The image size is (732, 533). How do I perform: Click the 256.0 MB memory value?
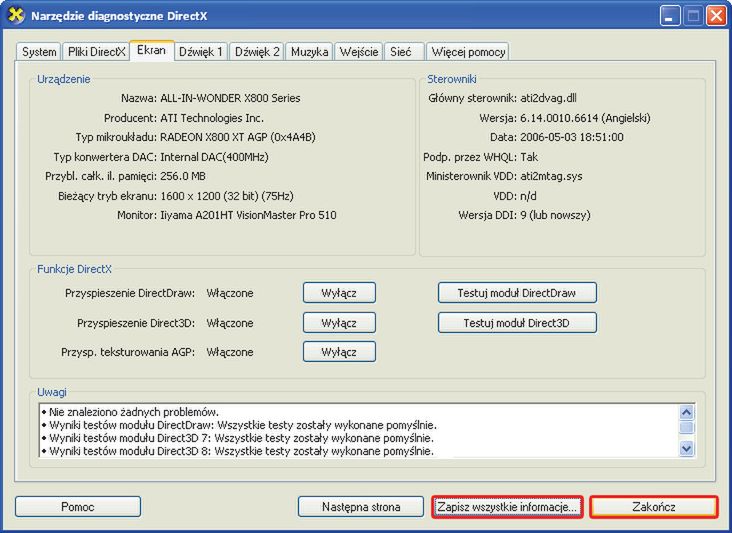[183, 176]
